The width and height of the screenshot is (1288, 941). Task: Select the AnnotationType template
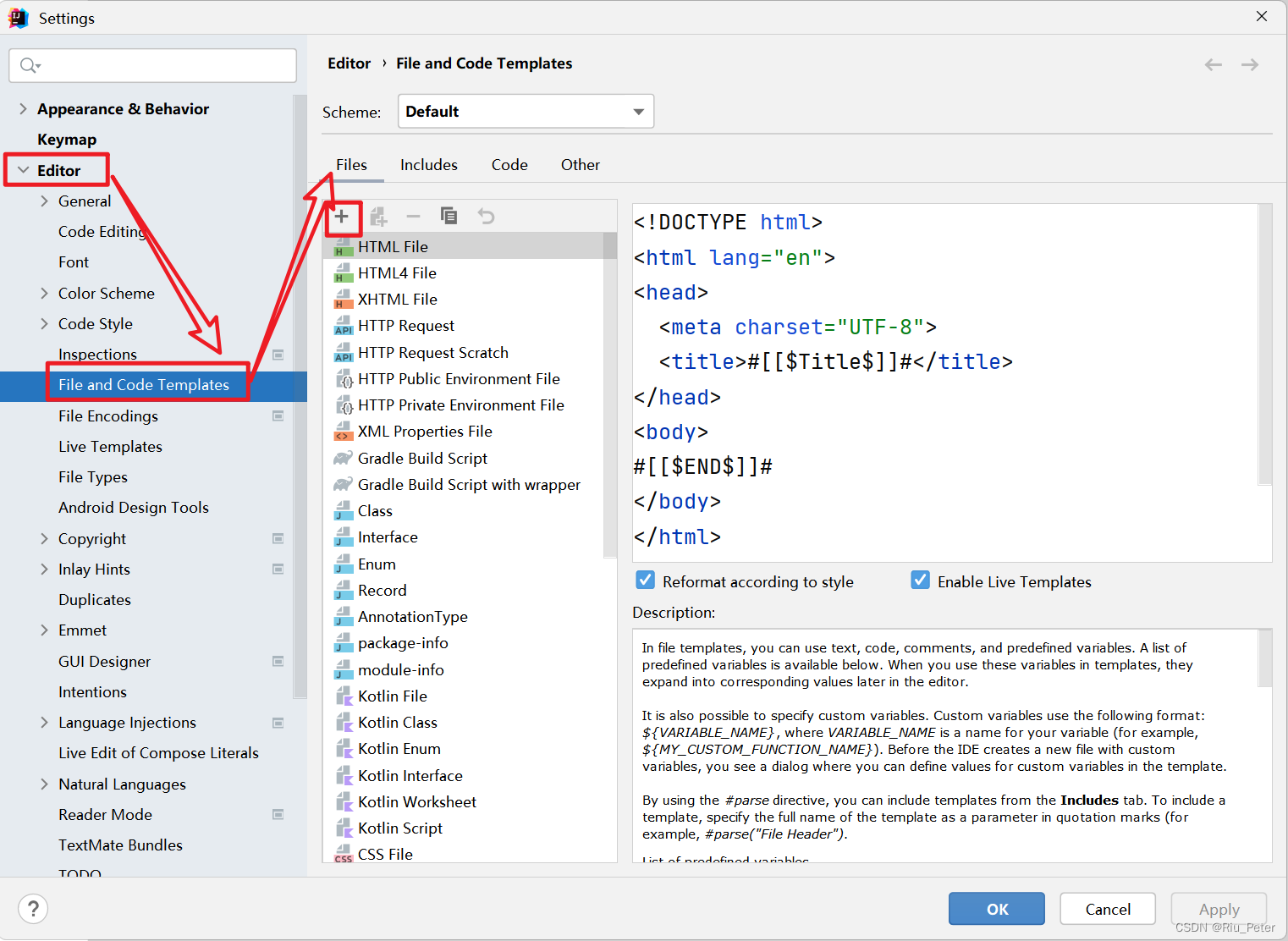point(413,617)
